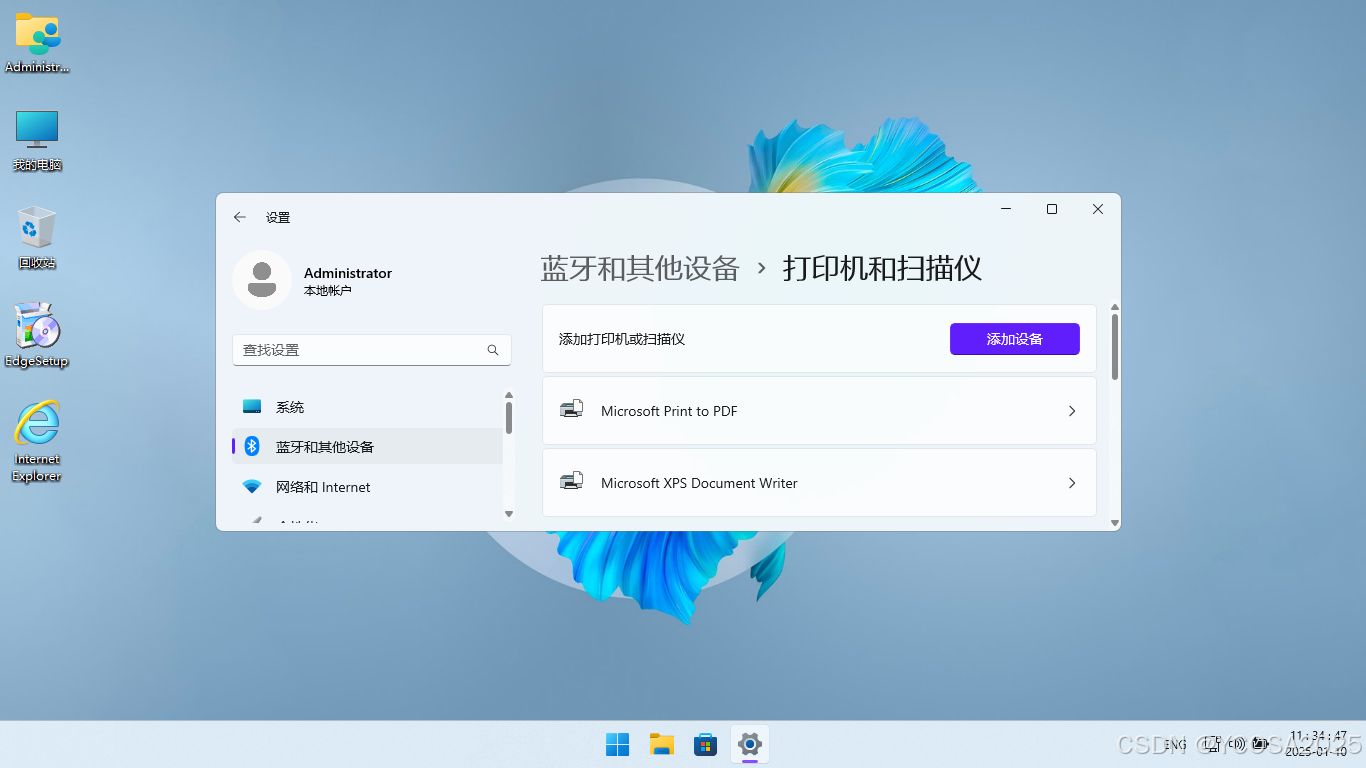Open the Microsoft Print to PDF entry

(x=819, y=411)
